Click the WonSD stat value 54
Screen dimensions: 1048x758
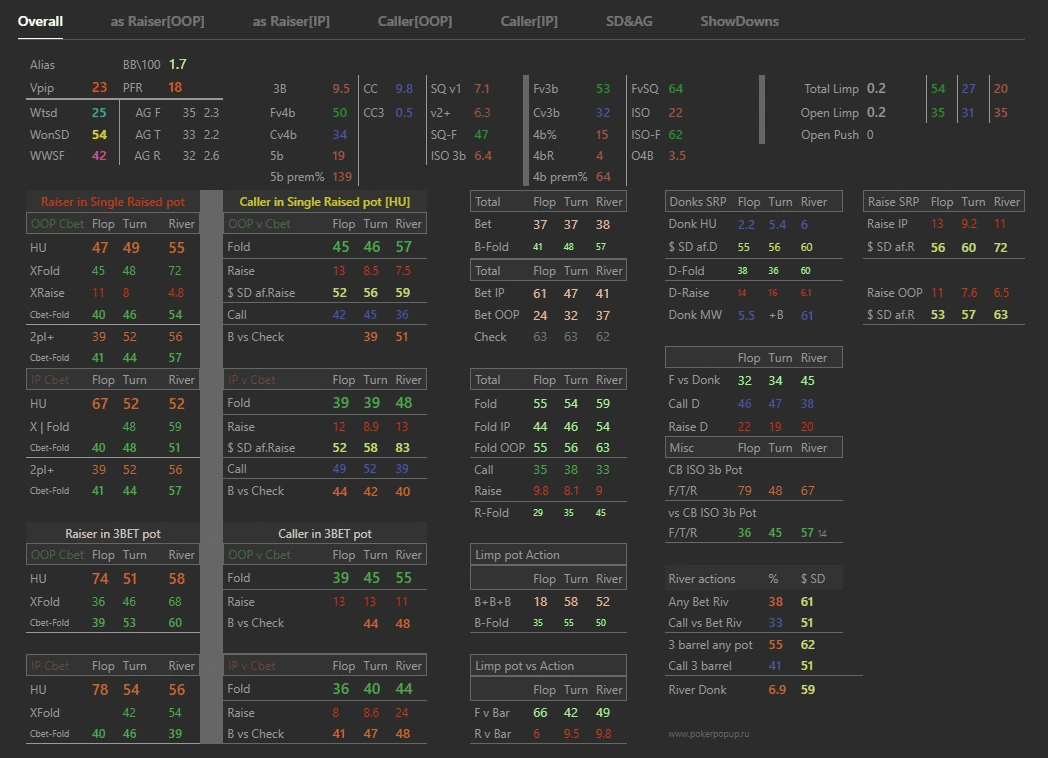tap(99, 134)
